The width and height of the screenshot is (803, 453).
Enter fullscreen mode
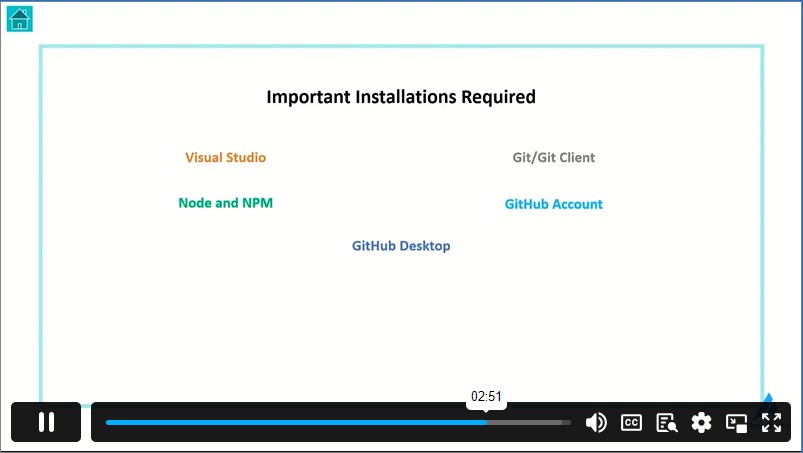[771, 423]
